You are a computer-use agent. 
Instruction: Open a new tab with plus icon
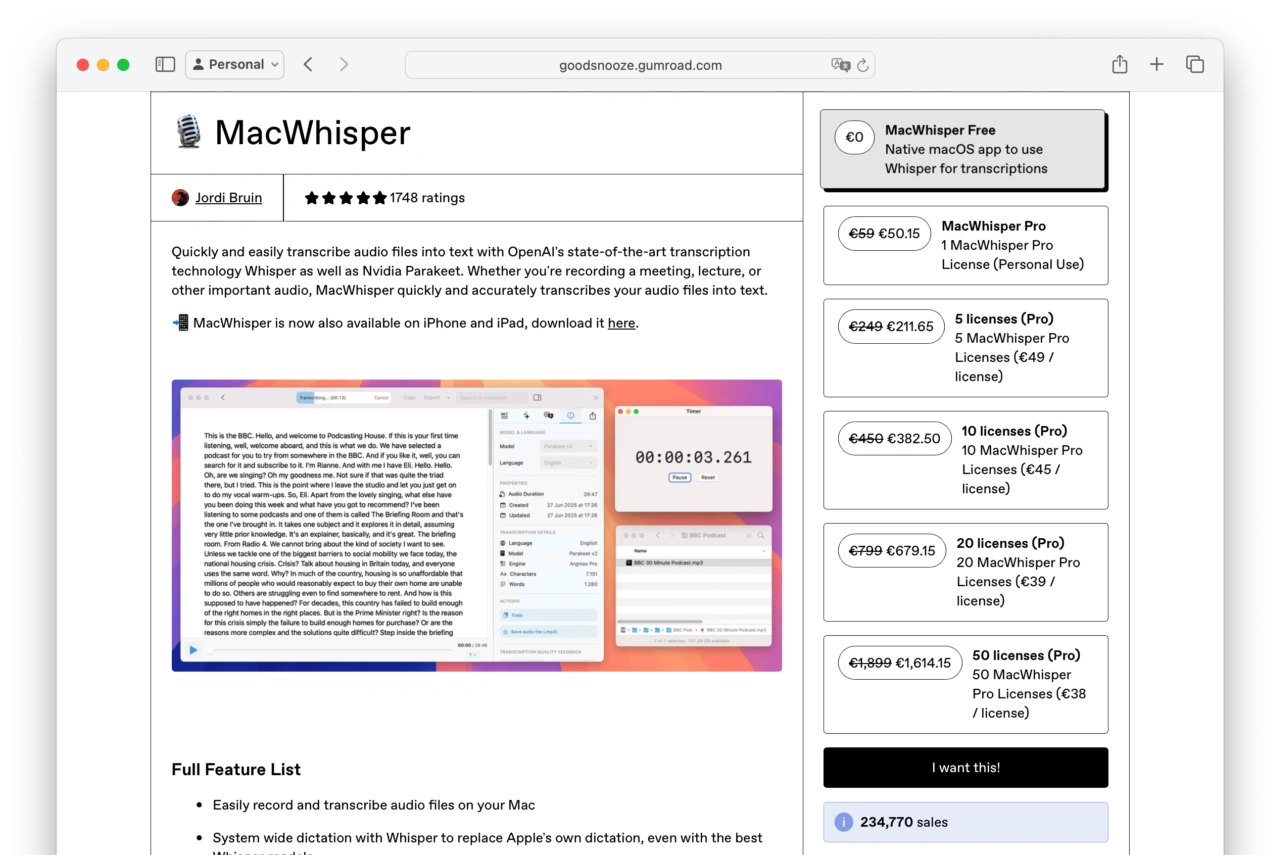(1156, 65)
